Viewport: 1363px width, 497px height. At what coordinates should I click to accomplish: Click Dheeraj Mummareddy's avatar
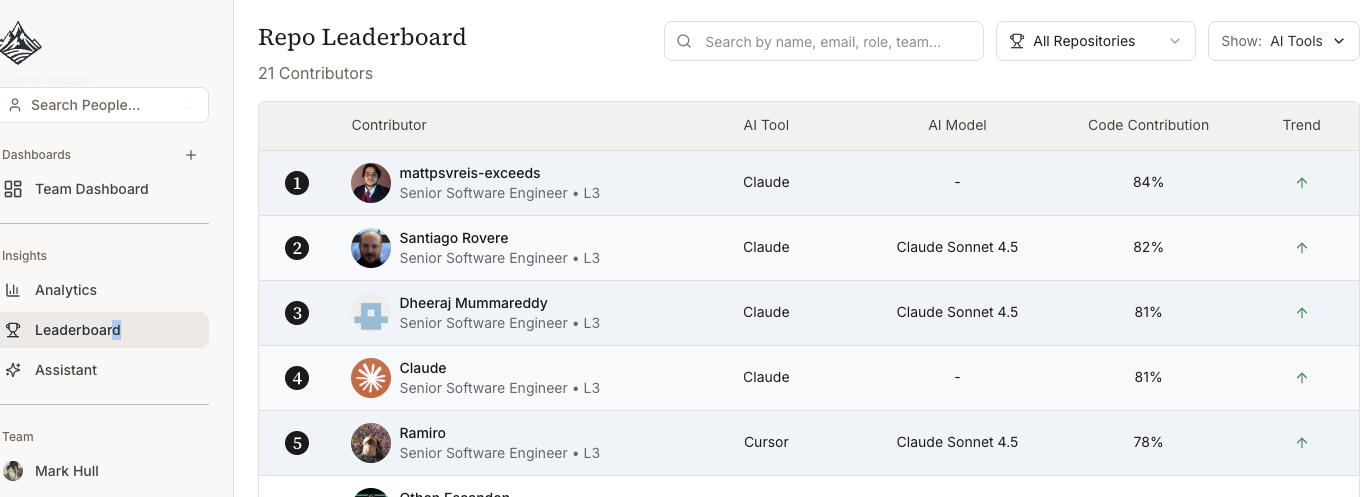click(x=371, y=313)
